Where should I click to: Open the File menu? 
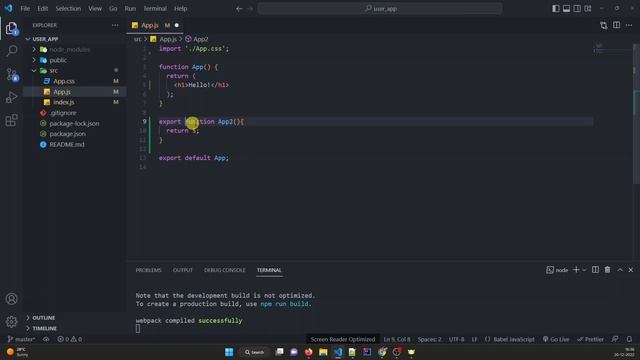coord(25,9)
